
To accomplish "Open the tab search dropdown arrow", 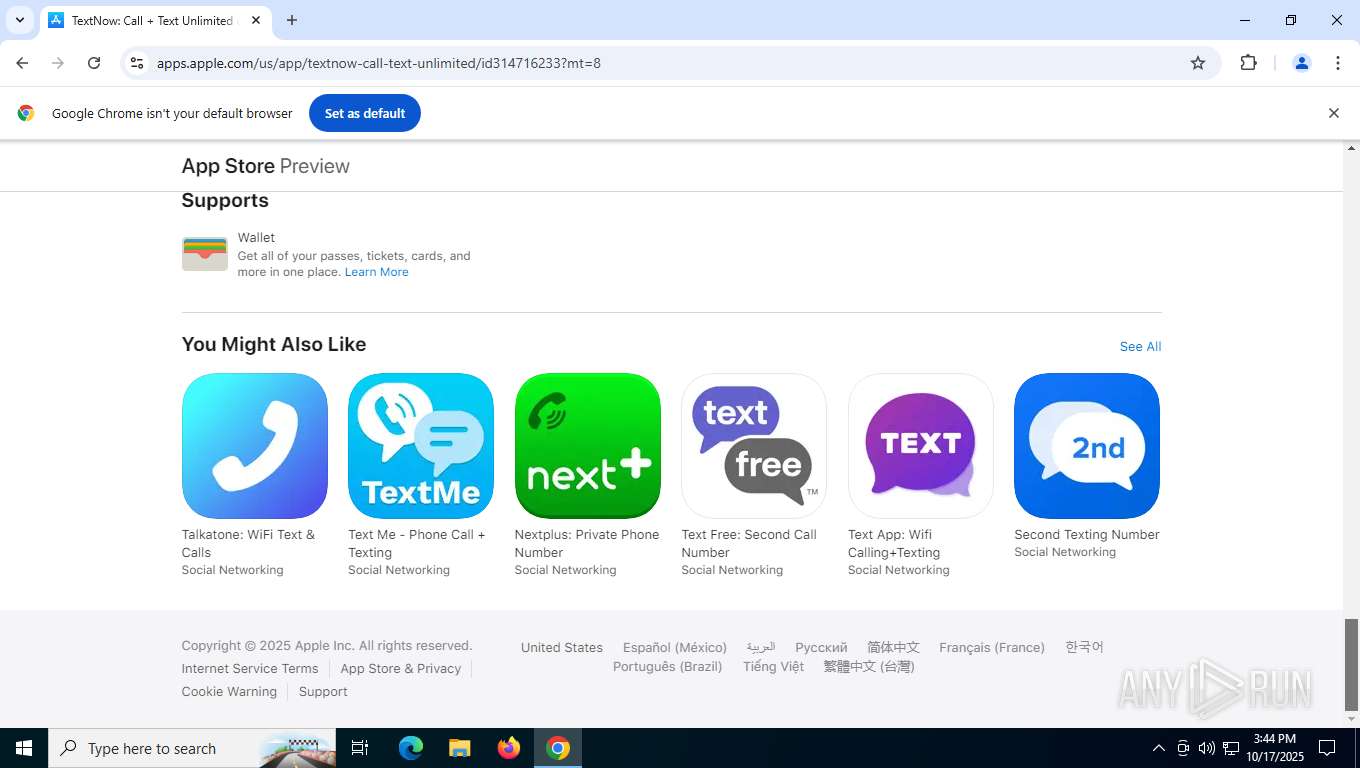I will click(x=19, y=20).
